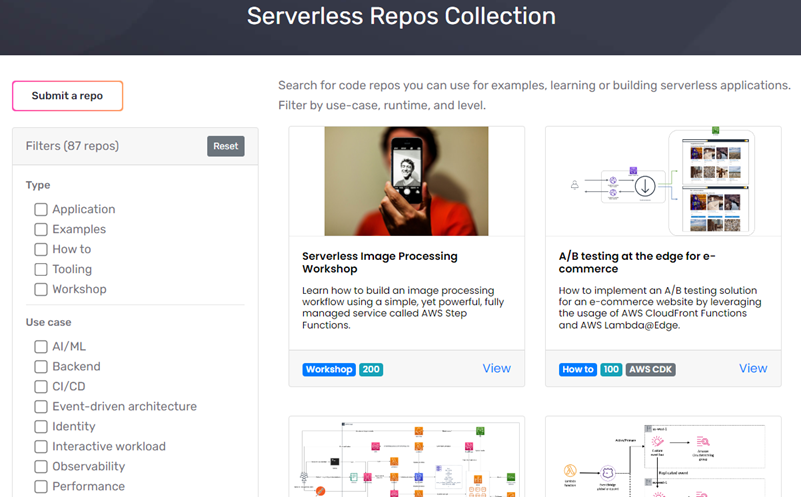
Task: Tick the How to type checkbox
Action: click(x=41, y=249)
